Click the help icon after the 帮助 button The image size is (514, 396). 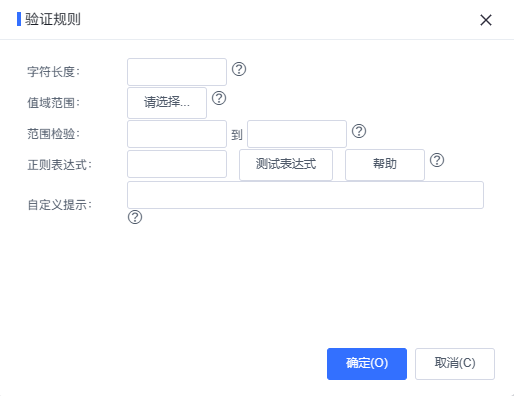click(x=437, y=160)
